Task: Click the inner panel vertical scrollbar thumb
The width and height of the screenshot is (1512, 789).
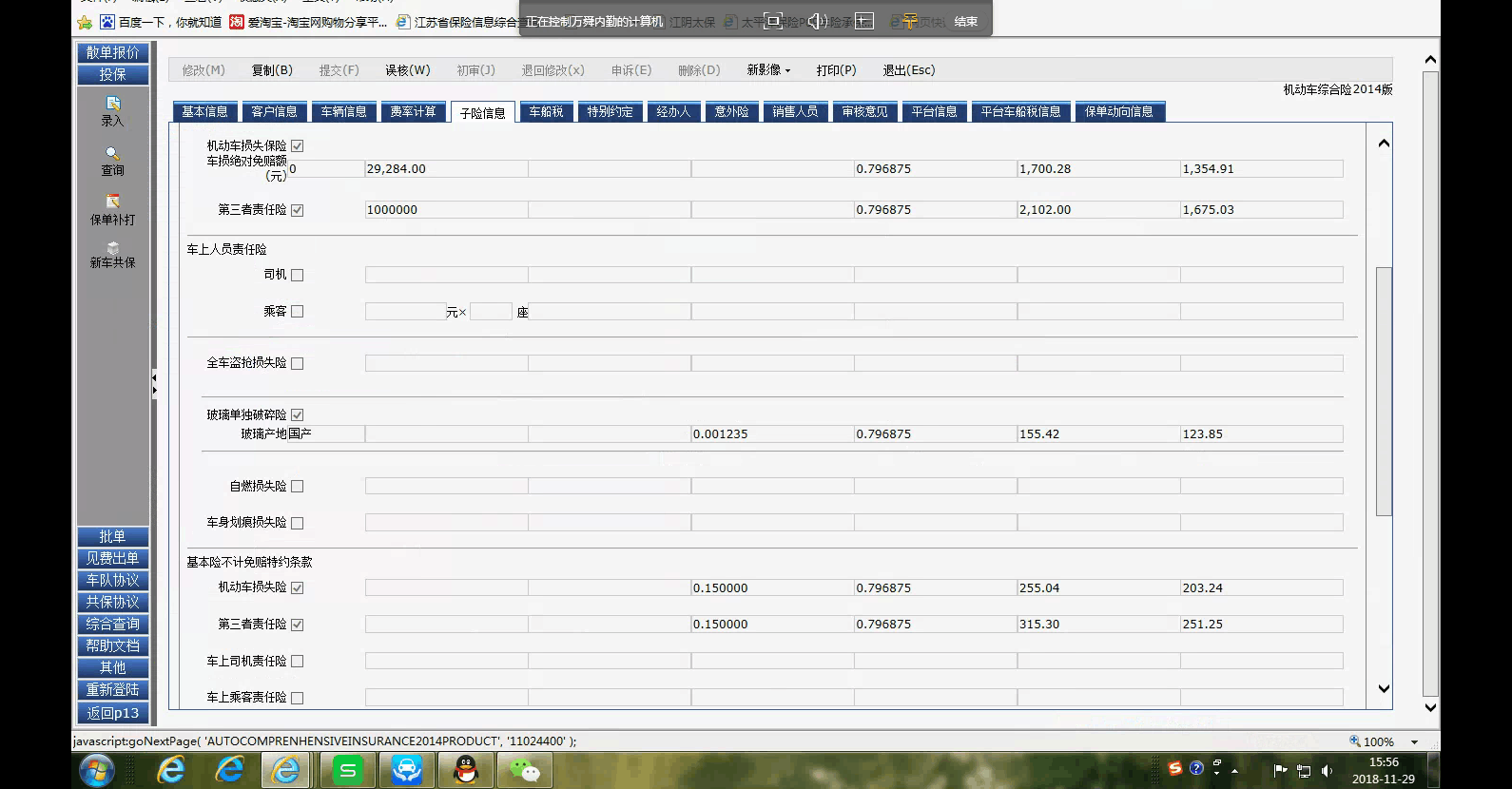Action: click(1384, 391)
